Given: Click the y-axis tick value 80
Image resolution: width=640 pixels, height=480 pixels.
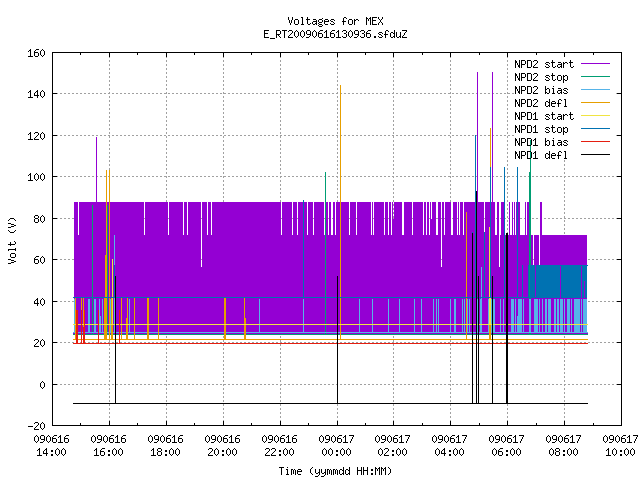Looking at the screenshot, I should 40,219.
